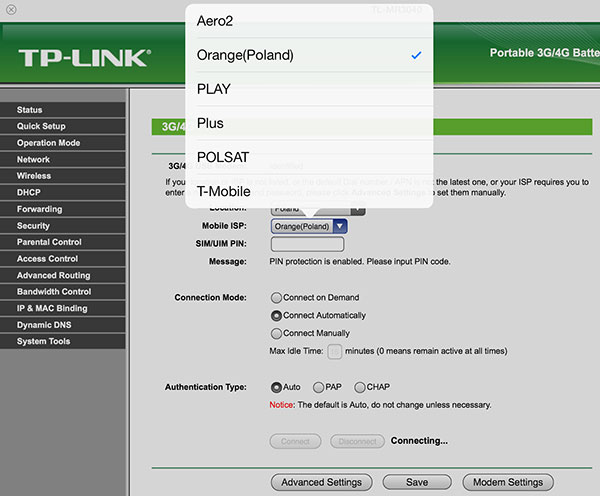
Task: Open Security in sidebar
Action: coord(63,226)
